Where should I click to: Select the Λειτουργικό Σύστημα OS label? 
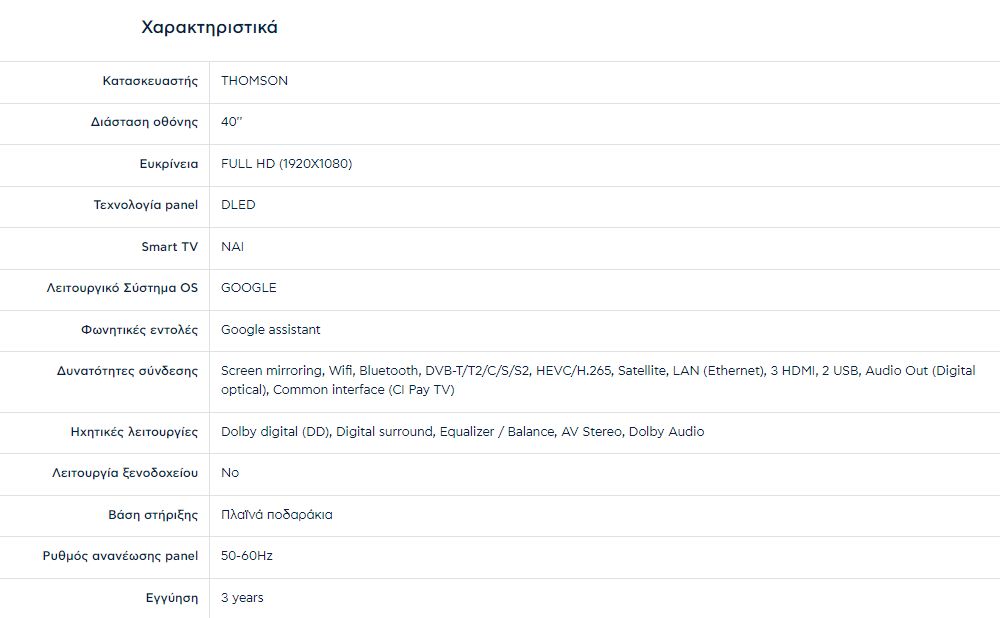[x=122, y=288]
